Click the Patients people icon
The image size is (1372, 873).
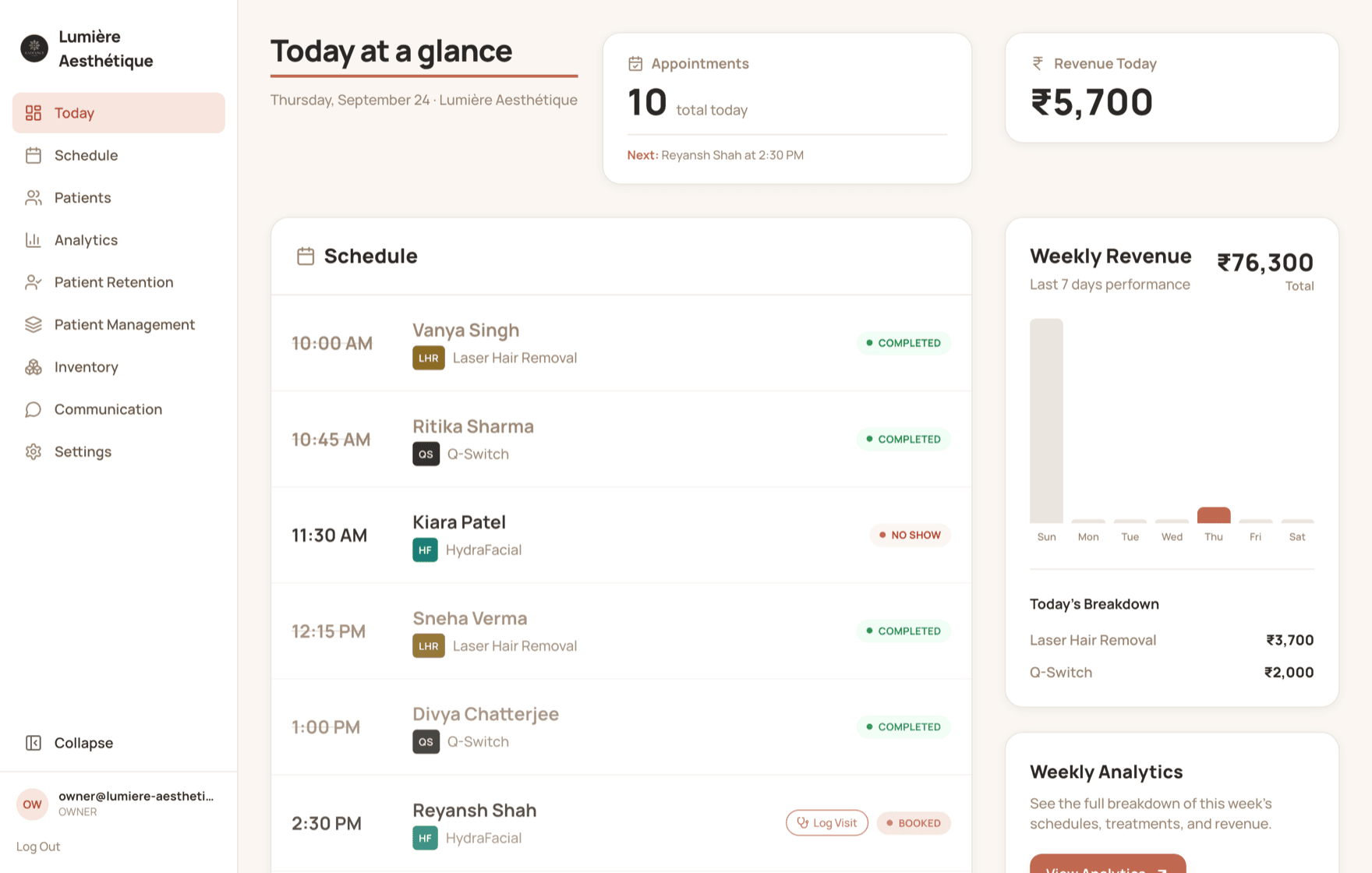[34, 197]
